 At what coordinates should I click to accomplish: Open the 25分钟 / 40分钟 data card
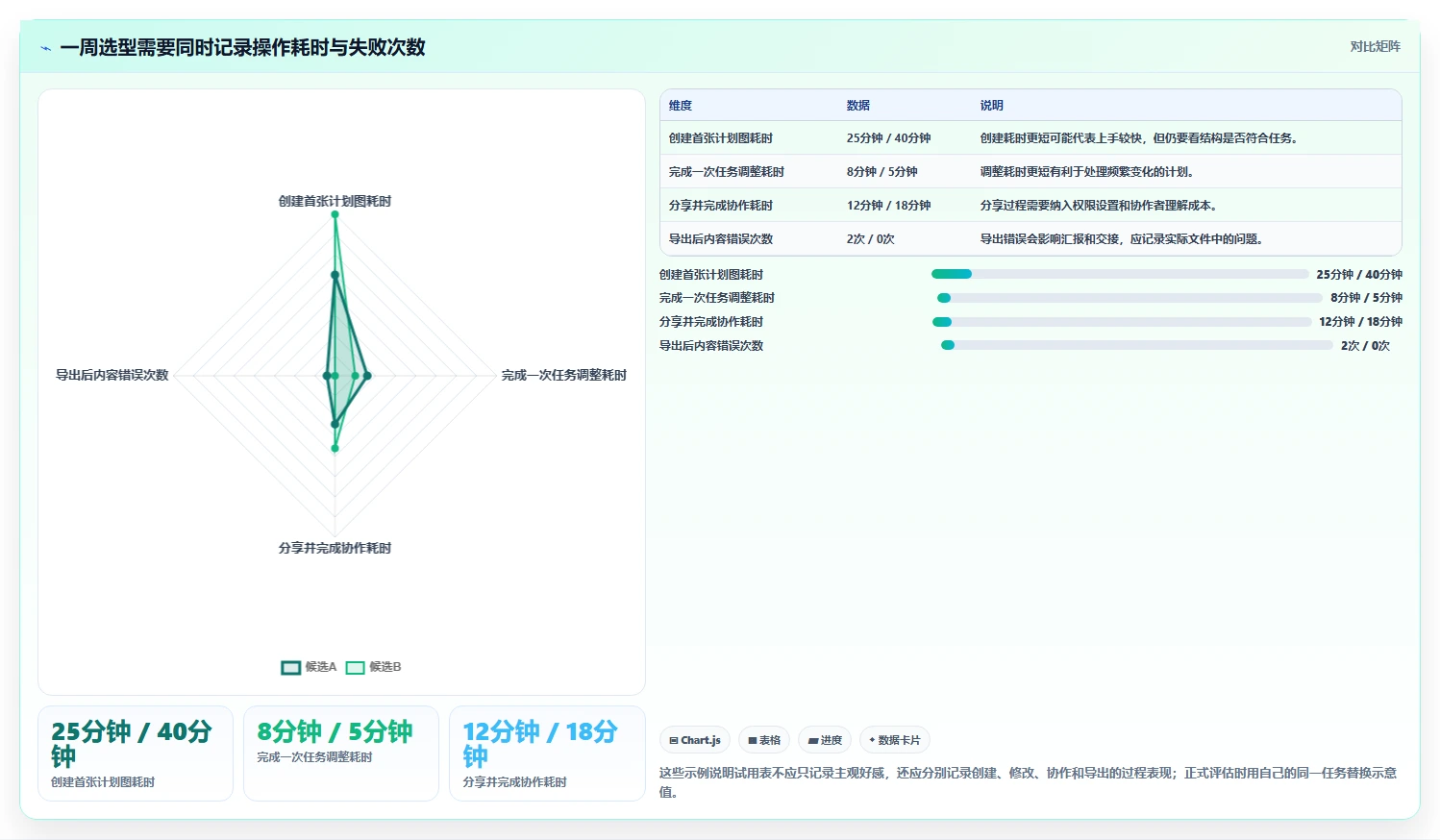coord(136,754)
